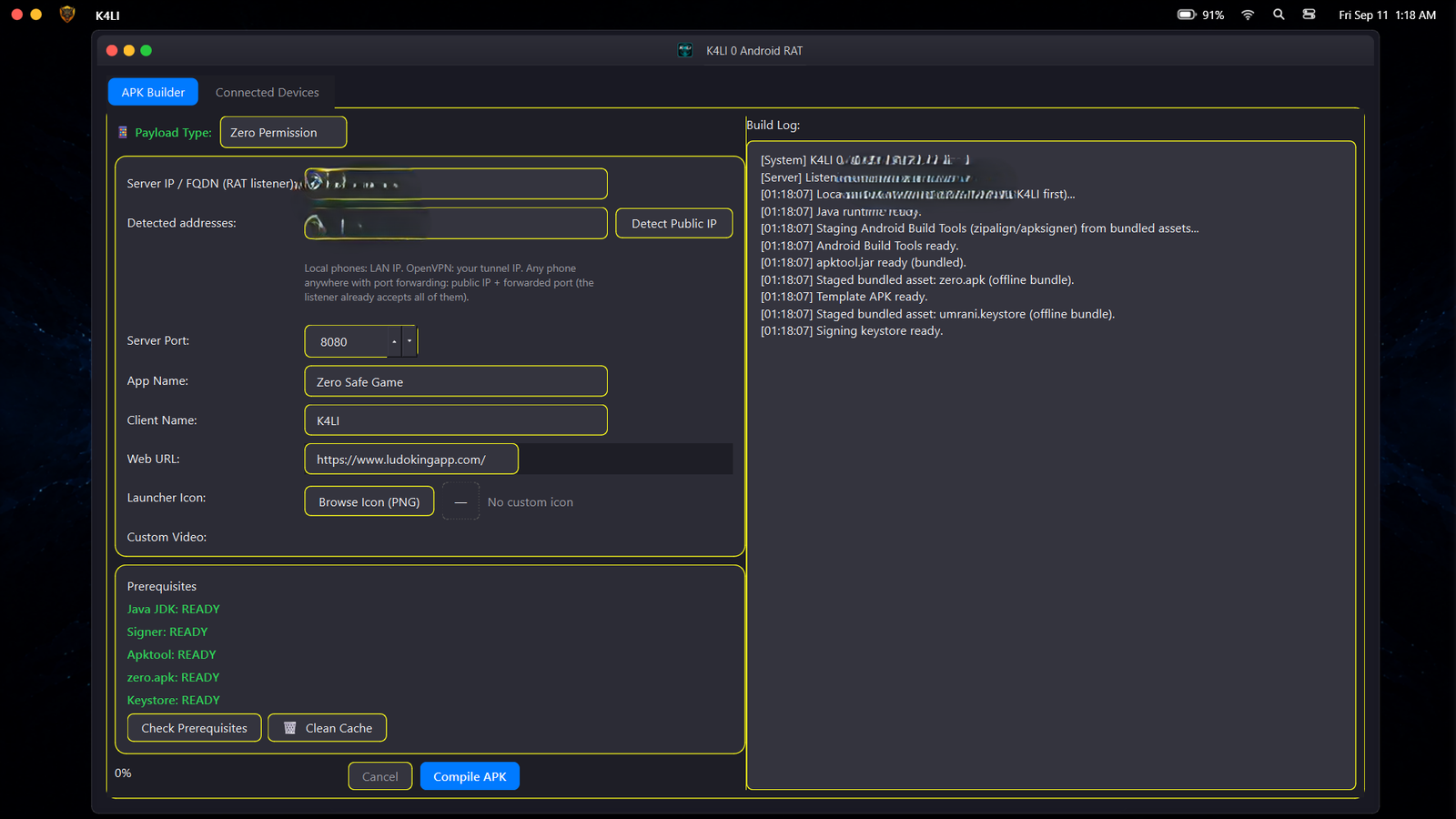
Task: Click the 'No custom icon' label
Action: [530, 501]
